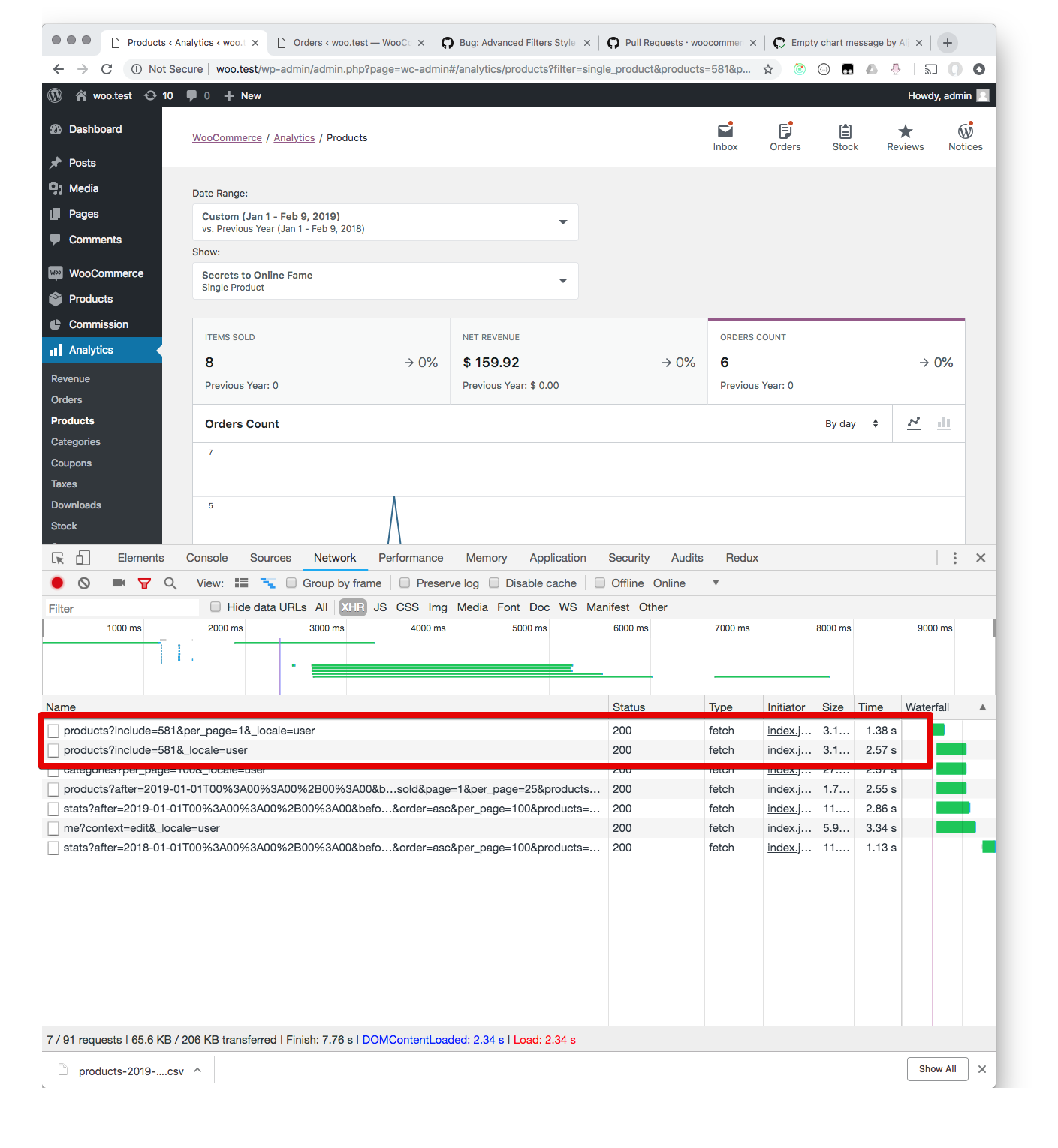Click the Show All button for downloads
Viewport: 1058px width, 1148px height.
click(x=936, y=1068)
